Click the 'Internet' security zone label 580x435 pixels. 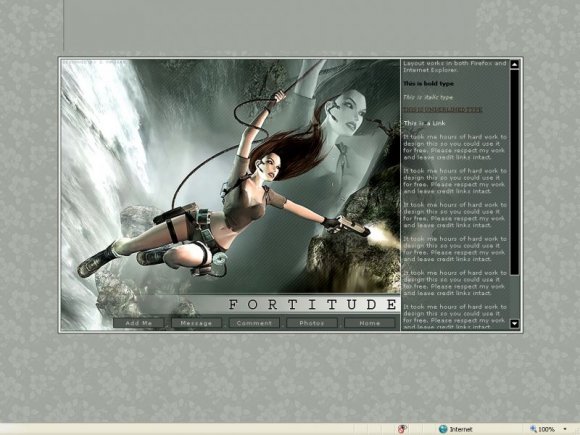click(461, 429)
